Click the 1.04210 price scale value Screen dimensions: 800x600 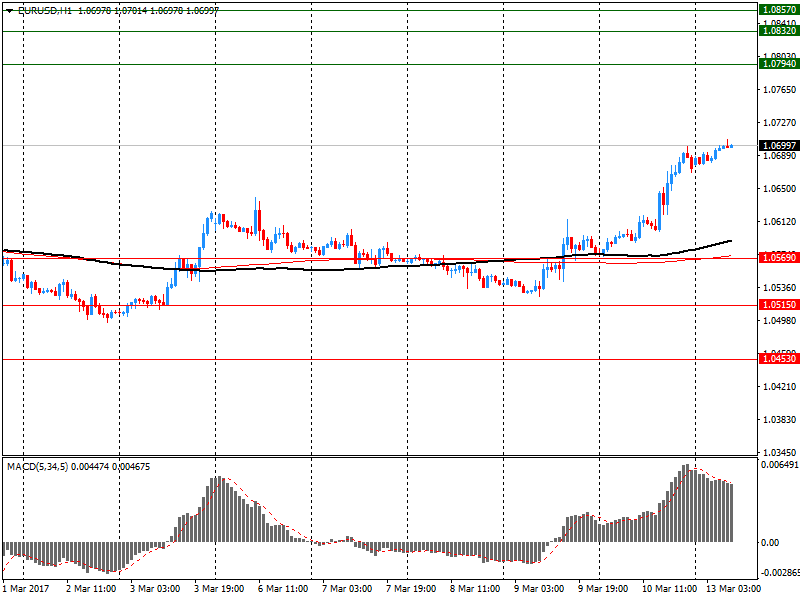tap(779, 387)
